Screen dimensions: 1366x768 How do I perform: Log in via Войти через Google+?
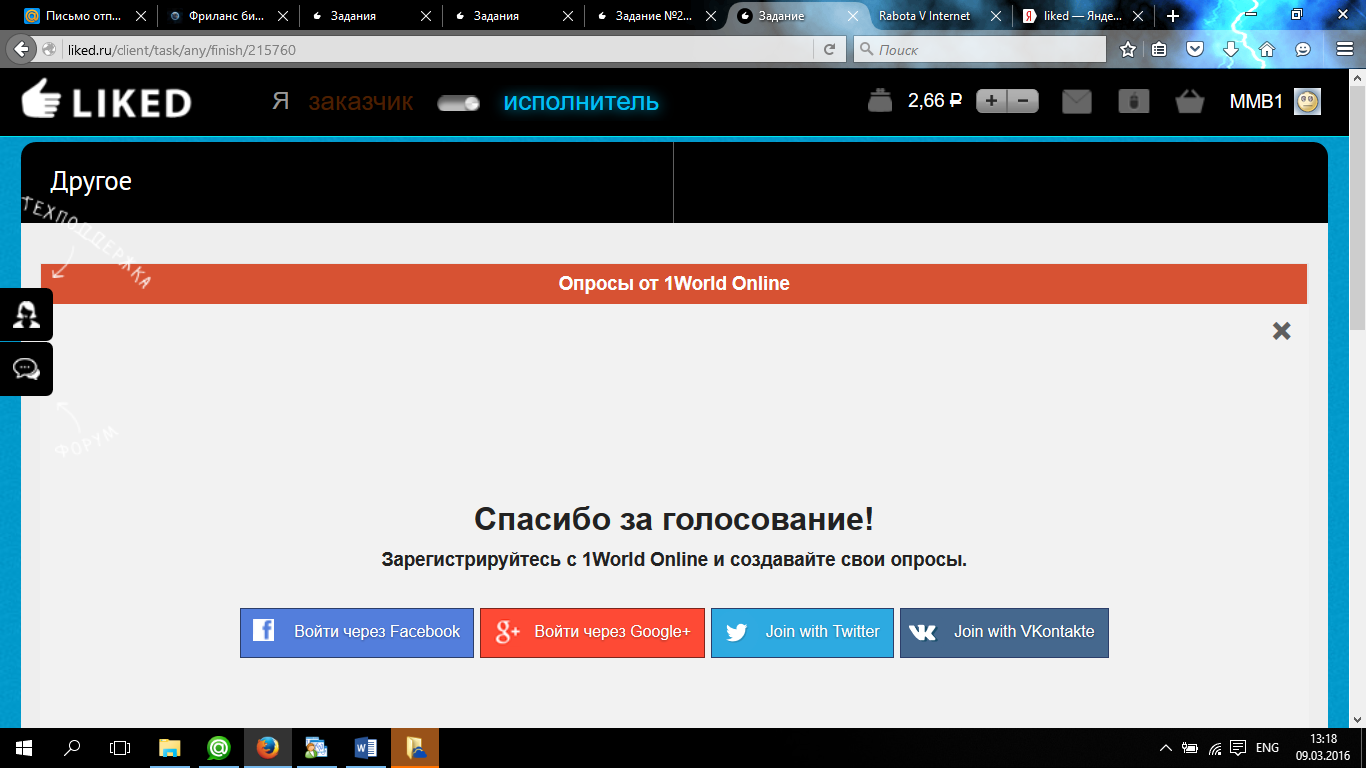592,633
